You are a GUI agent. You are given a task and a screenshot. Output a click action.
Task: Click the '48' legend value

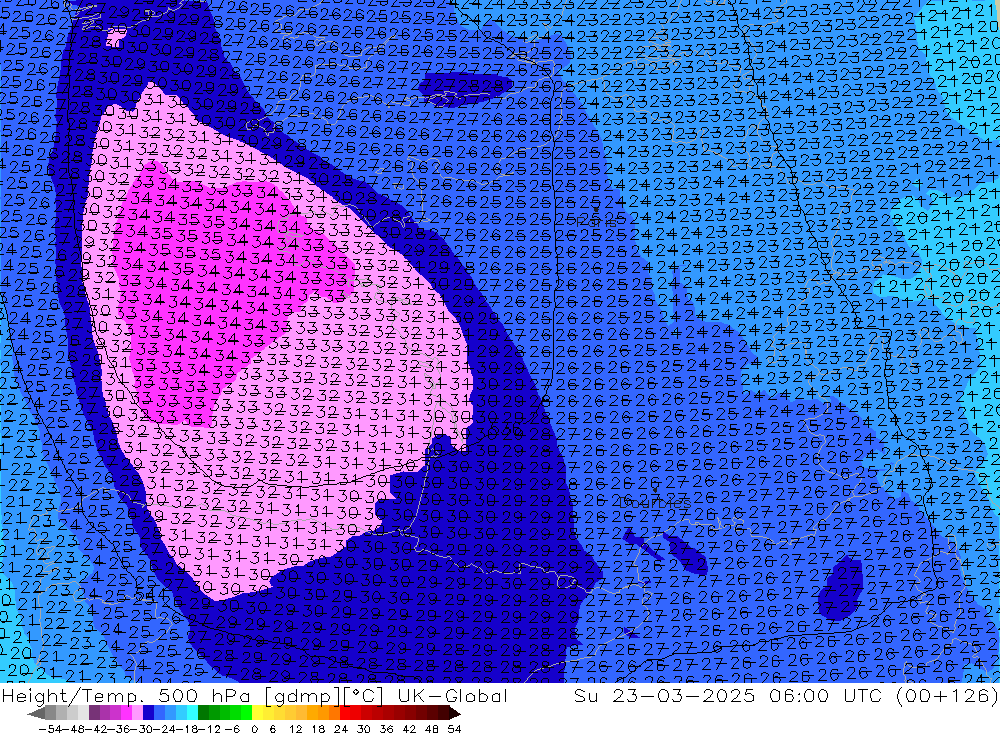coord(432,729)
